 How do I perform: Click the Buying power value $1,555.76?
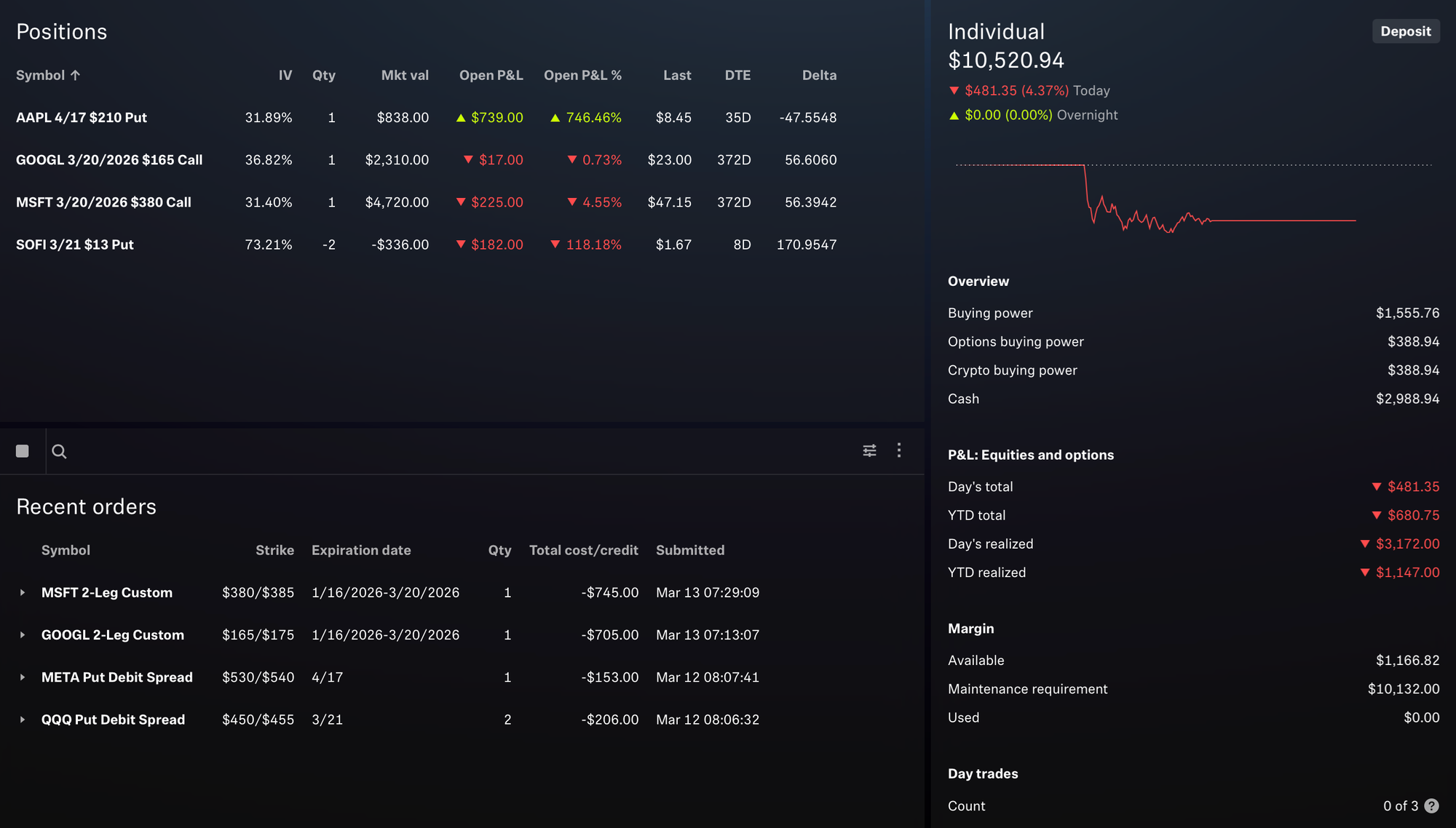click(x=1407, y=313)
